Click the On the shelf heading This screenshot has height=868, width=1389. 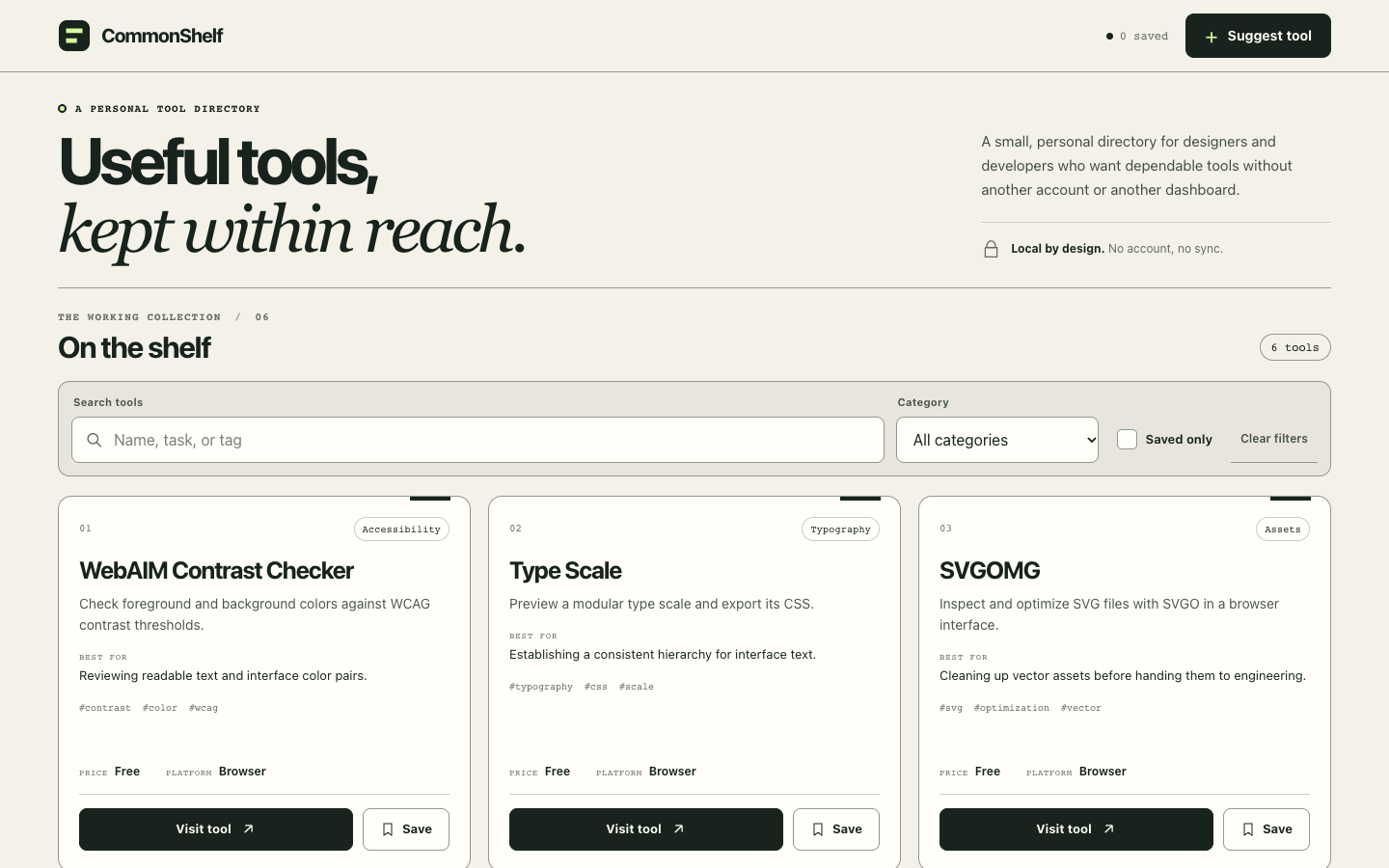point(134,347)
